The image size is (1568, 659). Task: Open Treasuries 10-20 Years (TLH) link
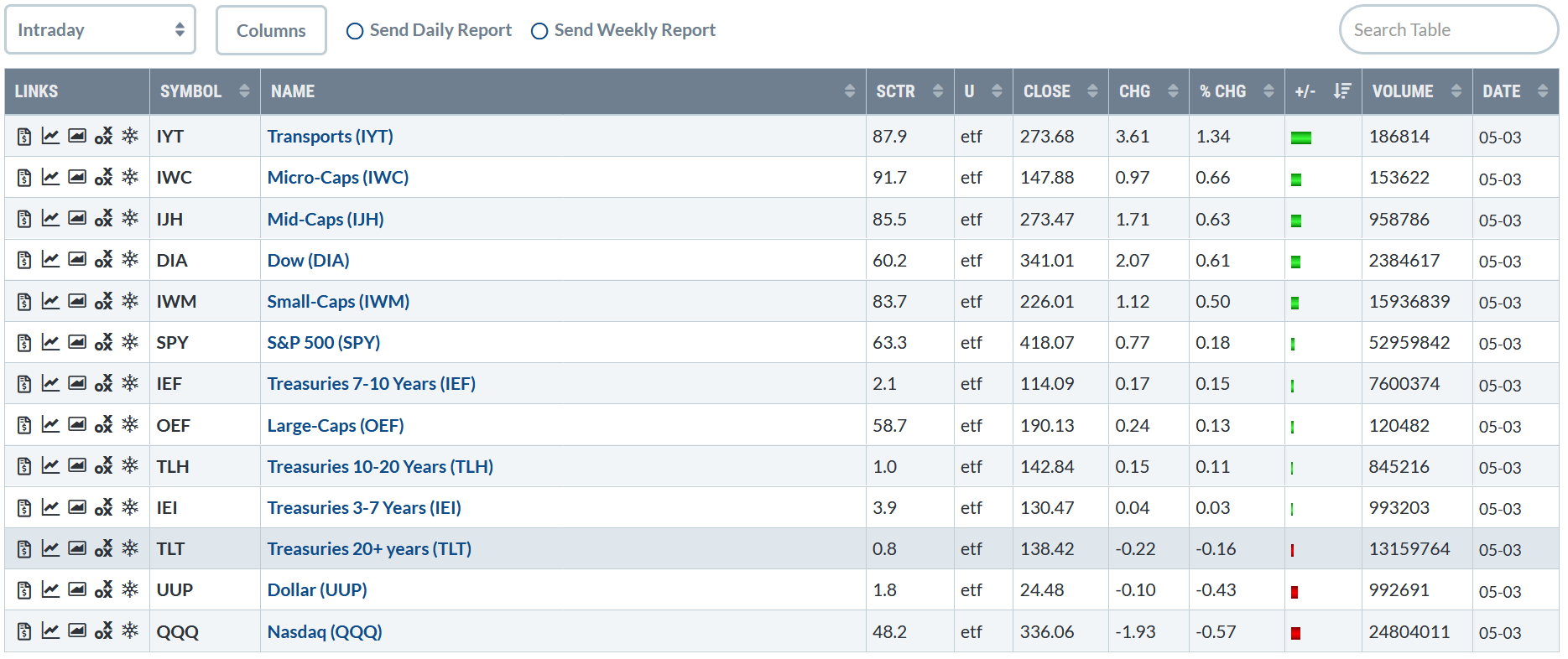click(380, 466)
